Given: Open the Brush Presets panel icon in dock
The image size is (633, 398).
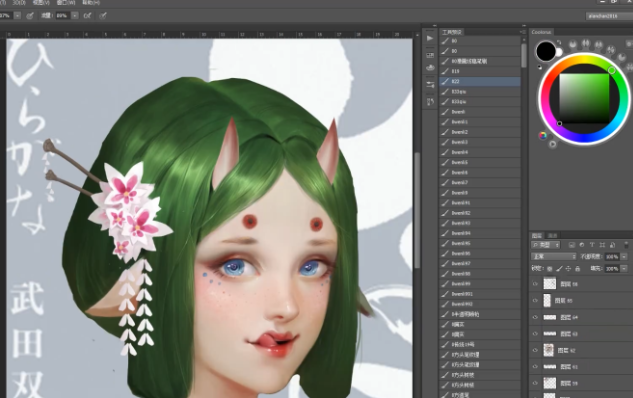Looking at the screenshot, I should [x=430, y=55].
